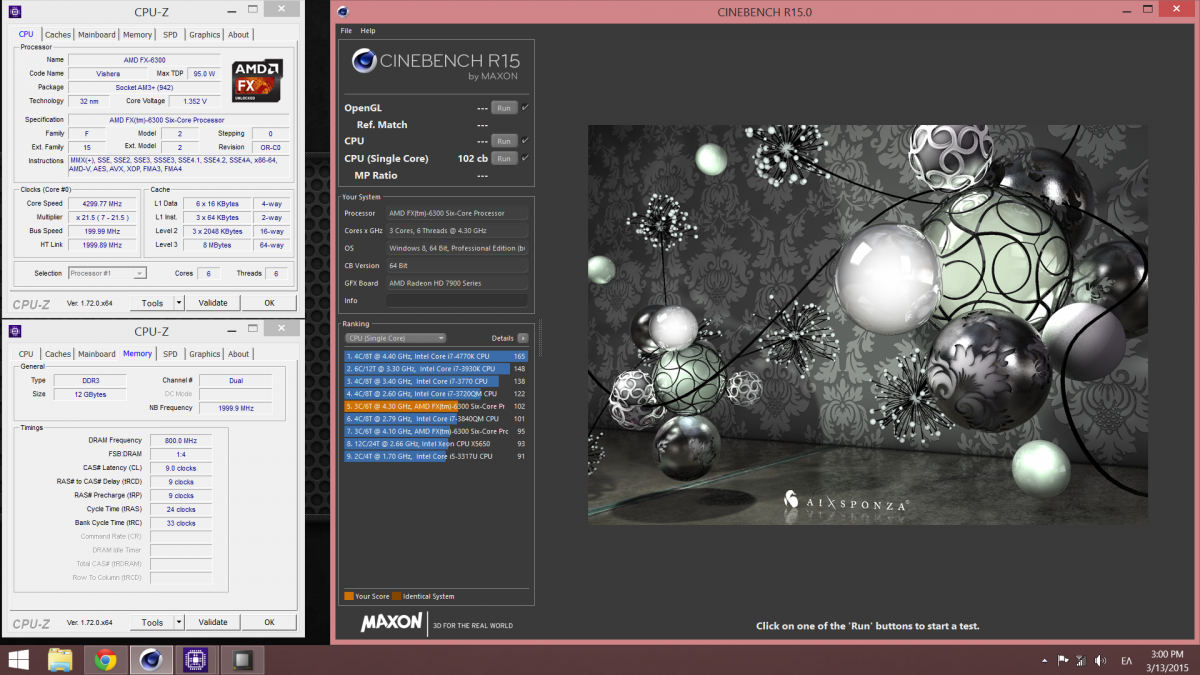Click GFX Board value AMD Radeon HD 7900 Series
The height and width of the screenshot is (675, 1200).
tap(456, 283)
